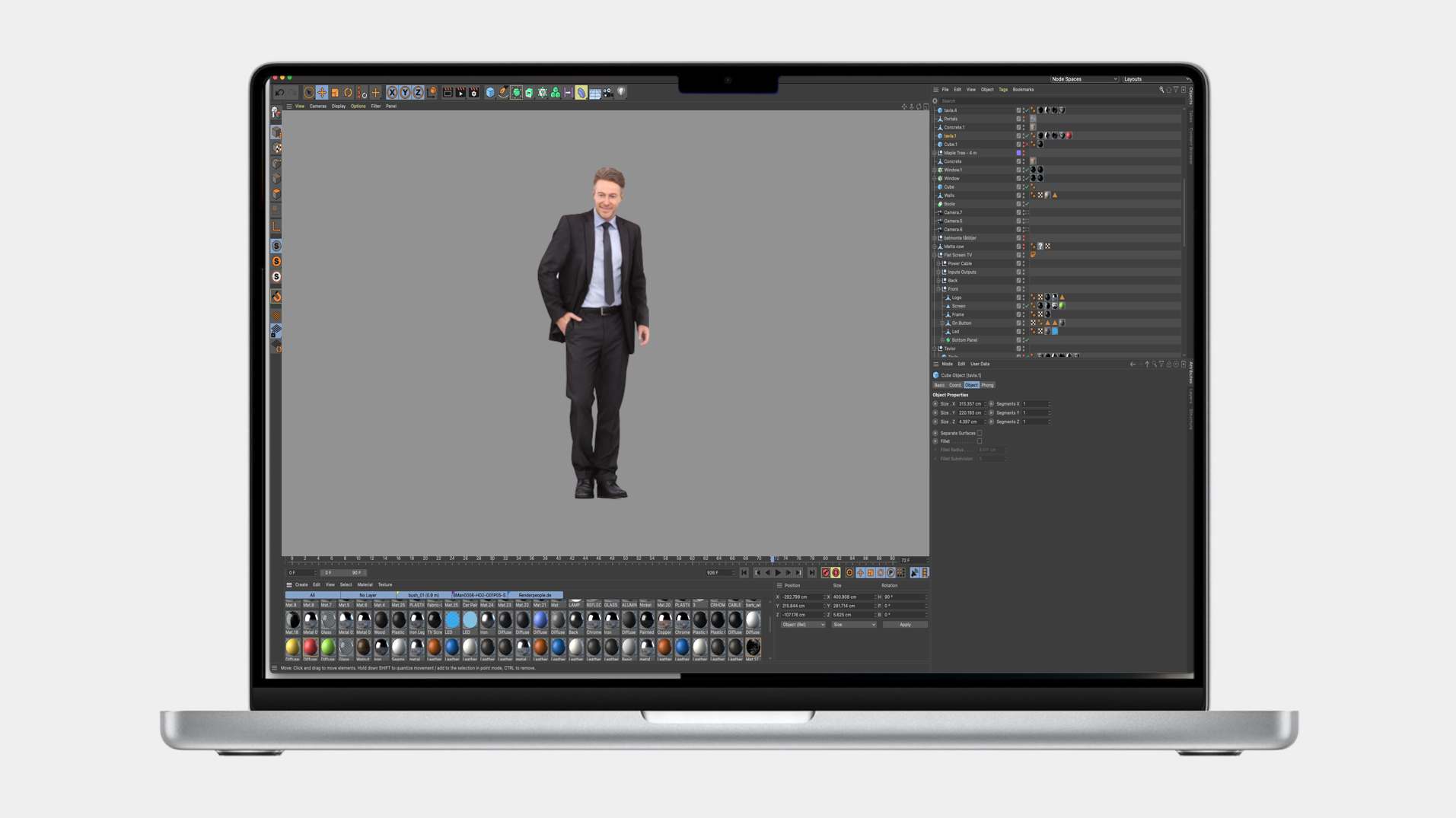1456x818 pixels.
Task: Click Apply button in coordinates panel
Action: tap(905, 625)
